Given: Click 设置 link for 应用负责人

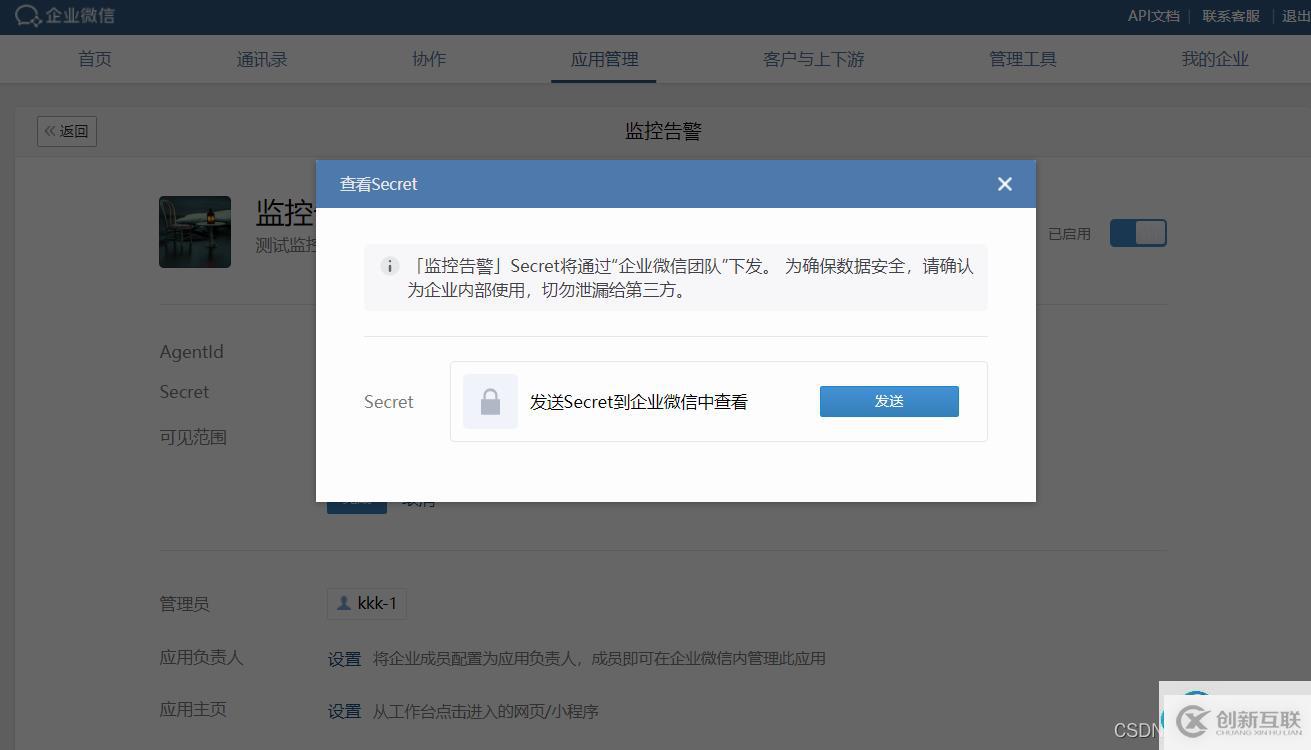Looking at the screenshot, I should coord(344,659).
